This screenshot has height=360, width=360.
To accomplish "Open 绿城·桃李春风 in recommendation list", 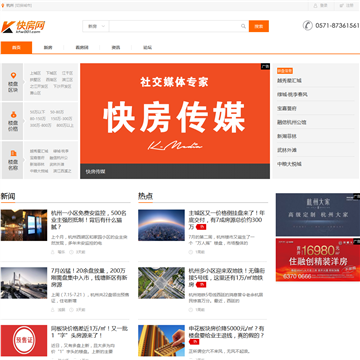I will tap(292, 95).
